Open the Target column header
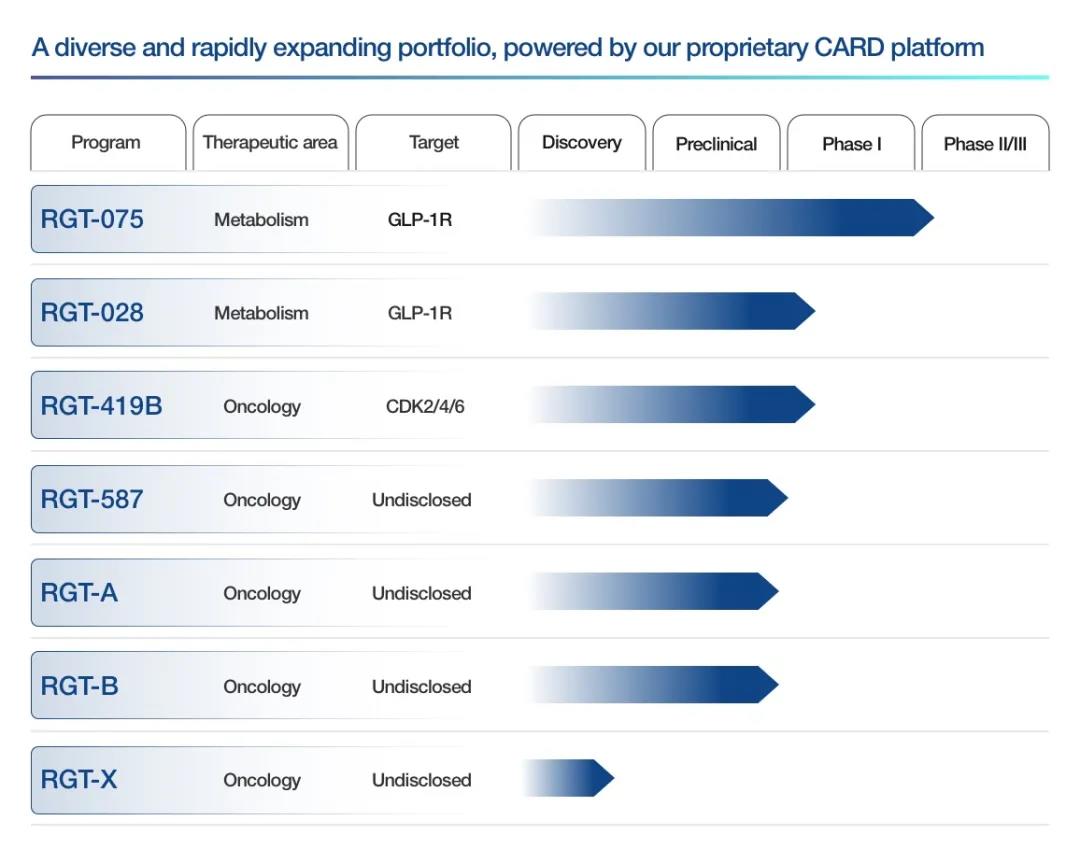The height and width of the screenshot is (863, 1080). [433, 143]
